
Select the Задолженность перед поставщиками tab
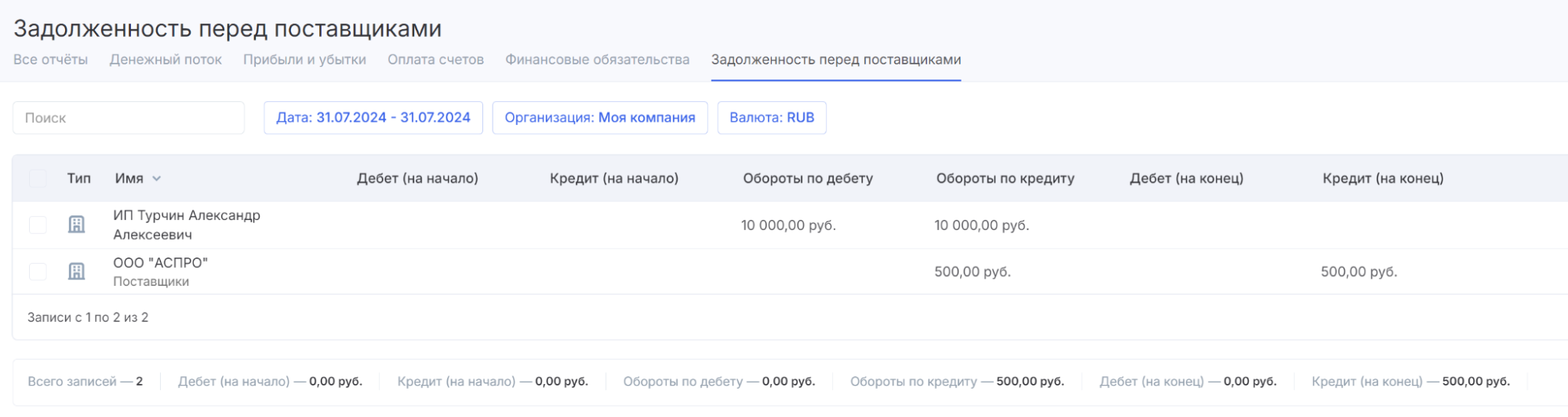[x=836, y=60]
